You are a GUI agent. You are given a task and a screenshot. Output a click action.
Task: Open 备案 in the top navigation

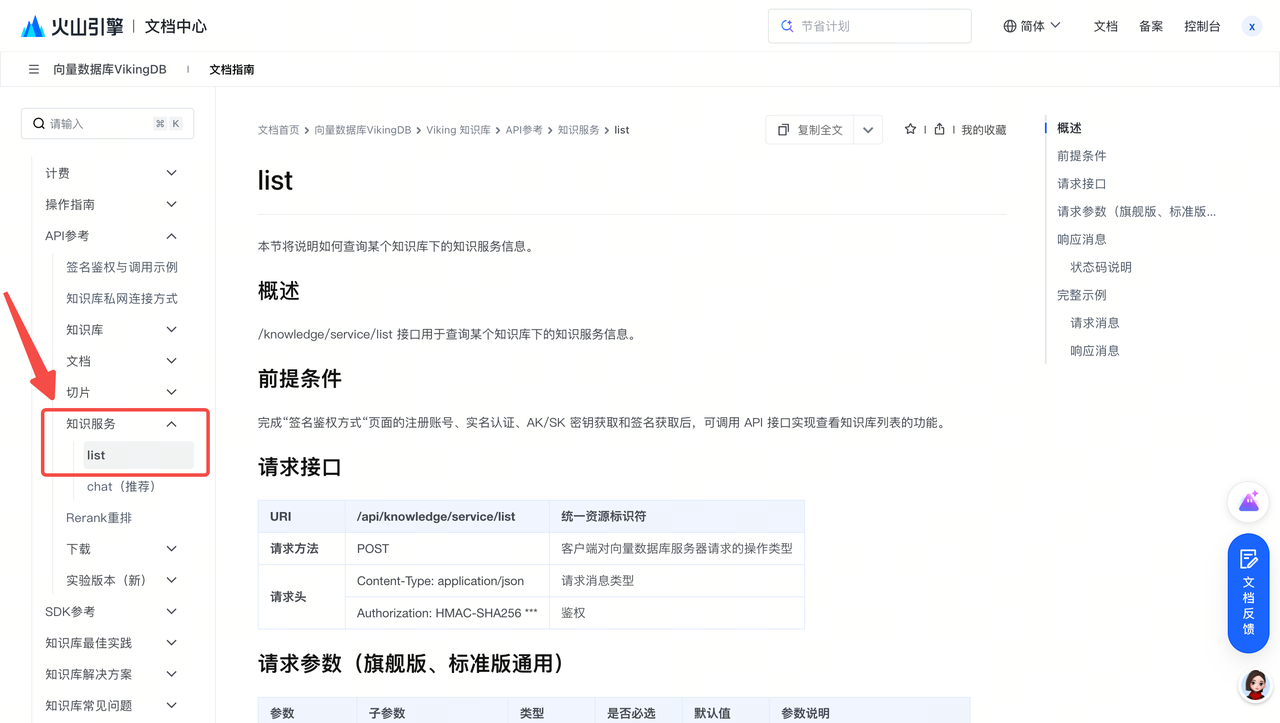coord(1151,27)
